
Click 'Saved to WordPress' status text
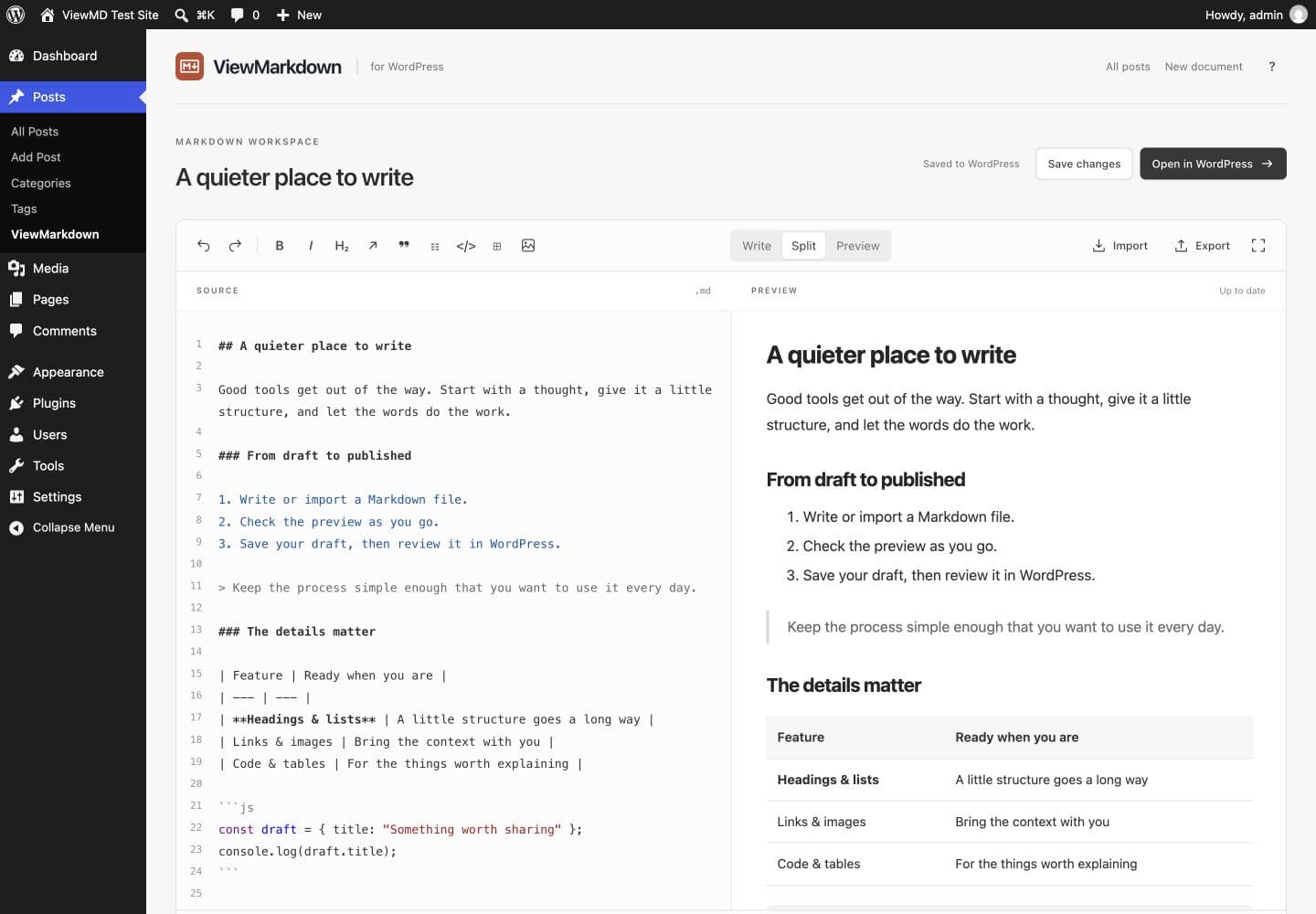[971, 164]
